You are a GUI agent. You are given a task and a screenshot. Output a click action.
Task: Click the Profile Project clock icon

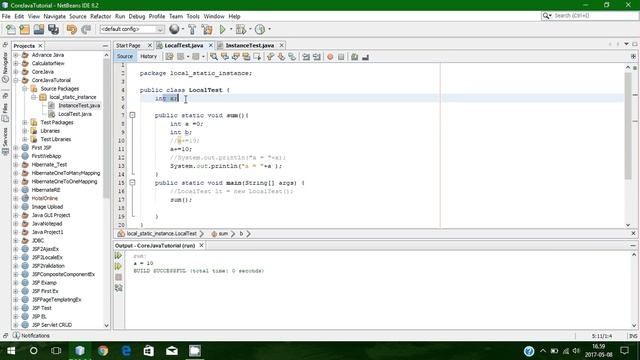pyautogui.click(x=260, y=29)
